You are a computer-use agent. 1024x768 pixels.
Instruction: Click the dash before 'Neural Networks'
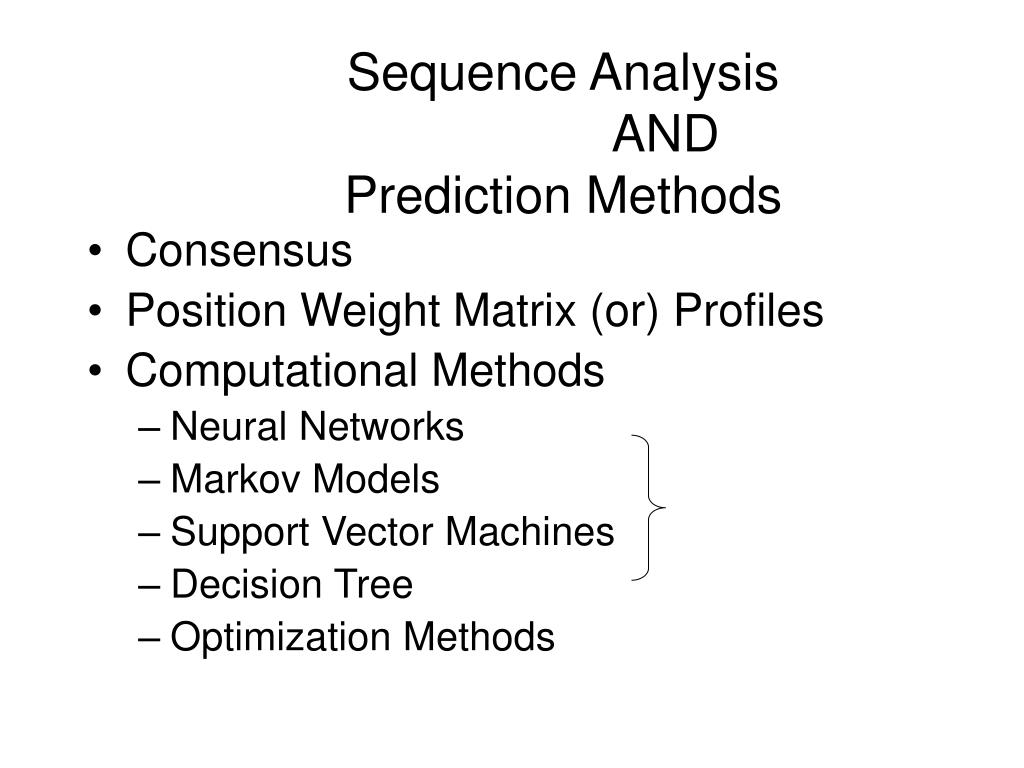pyautogui.click(x=150, y=430)
